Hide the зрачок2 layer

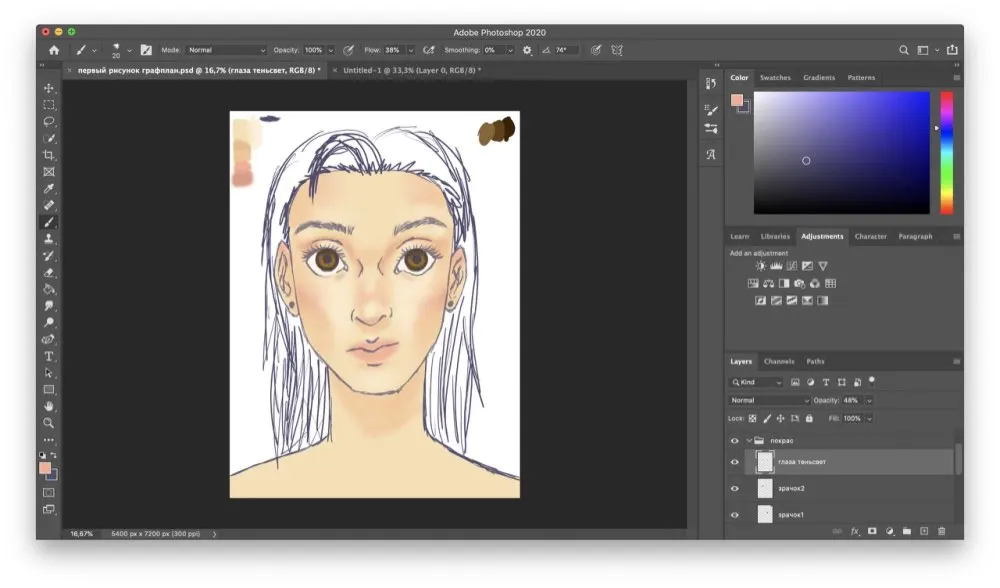735,488
